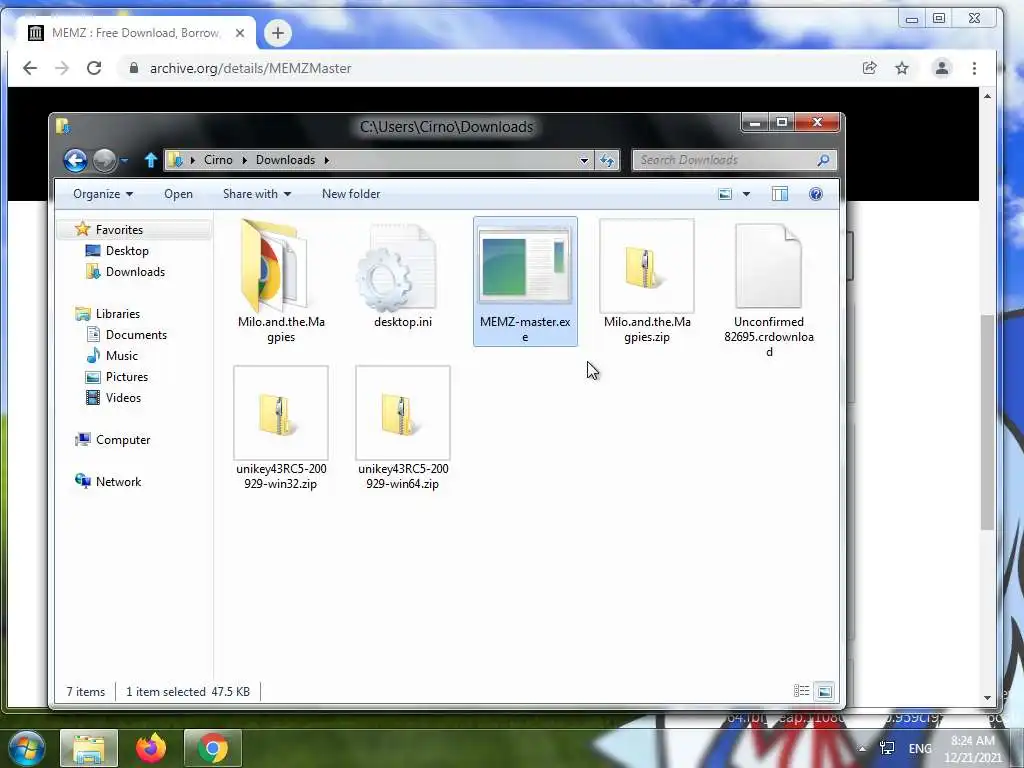This screenshot has width=1024, height=768.
Task: Click the change view icon in toolbar
Action: click(725, 194)
